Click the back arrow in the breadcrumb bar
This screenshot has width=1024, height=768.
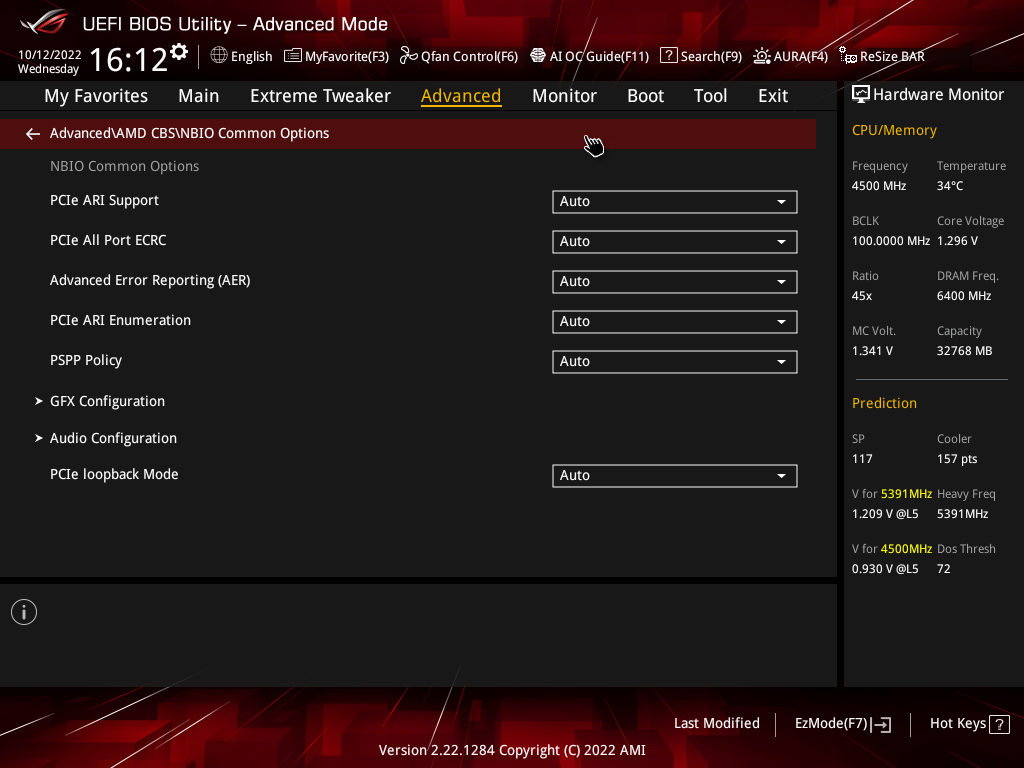[x=33, y=134]
